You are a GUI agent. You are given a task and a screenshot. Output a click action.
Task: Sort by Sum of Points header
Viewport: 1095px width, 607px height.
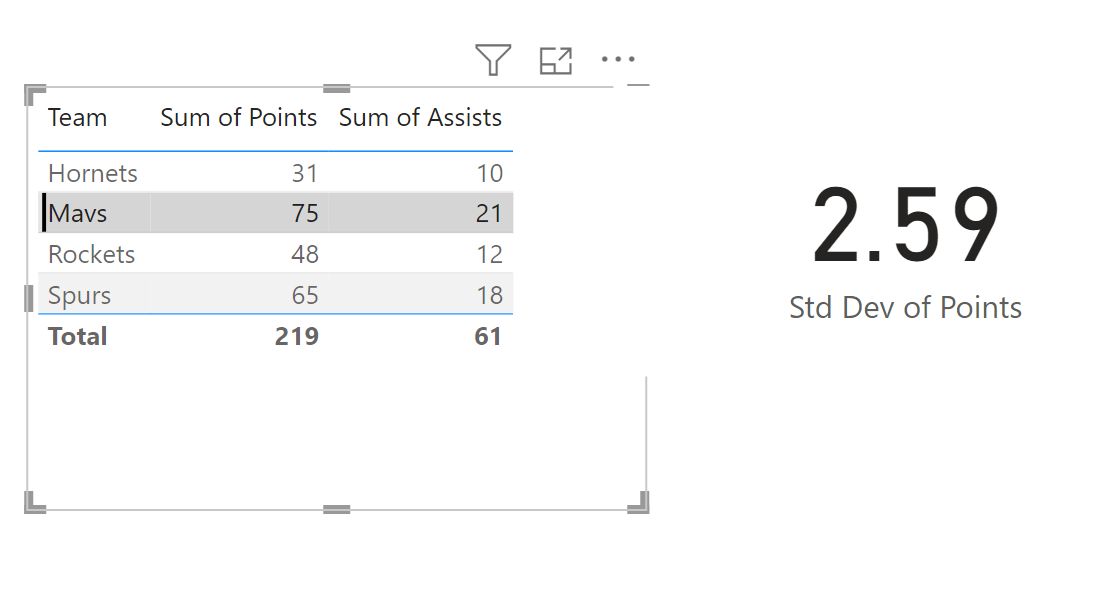239,117
